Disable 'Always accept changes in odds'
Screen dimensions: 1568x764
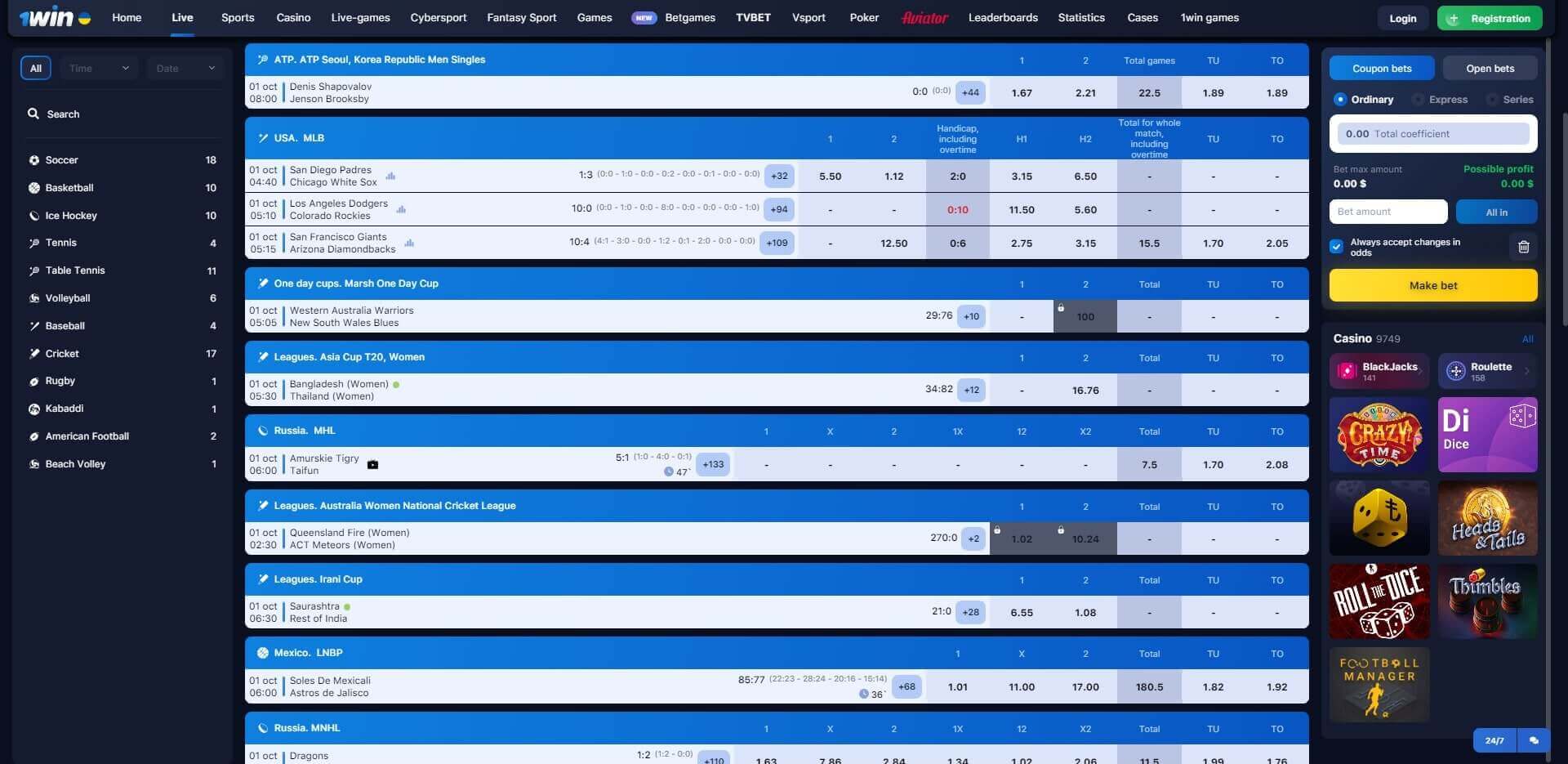[x=1336, y=247]
